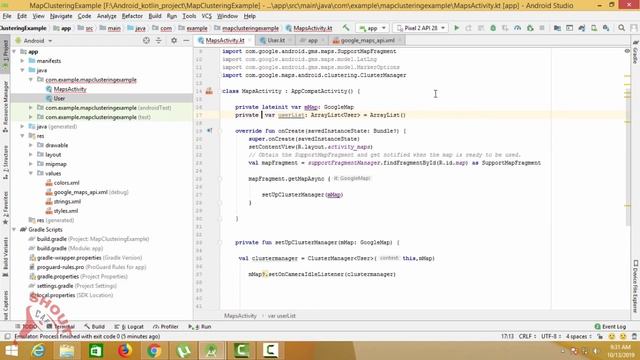Collapse the java folder
The image size is (640, 360).
[22, 70]
